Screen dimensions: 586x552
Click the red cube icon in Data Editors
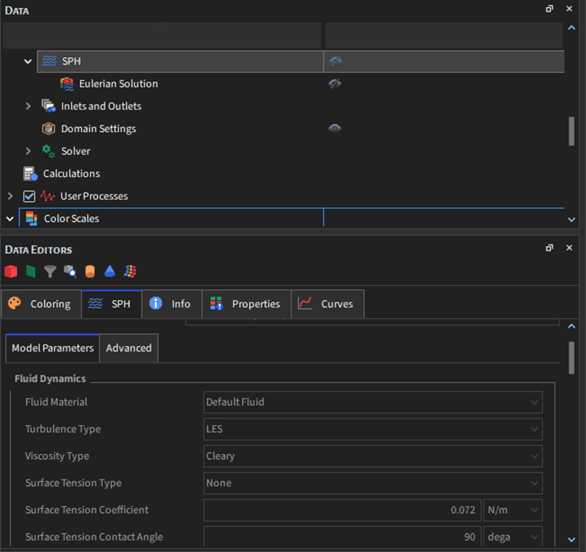coord(11,271)
